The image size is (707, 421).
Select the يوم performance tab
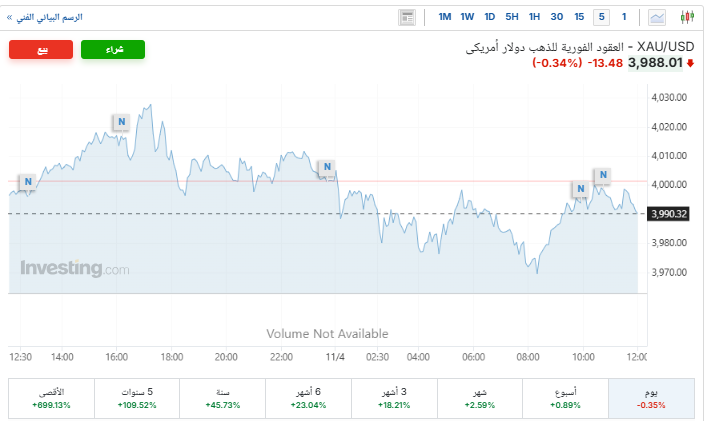(x=651, y=398)
